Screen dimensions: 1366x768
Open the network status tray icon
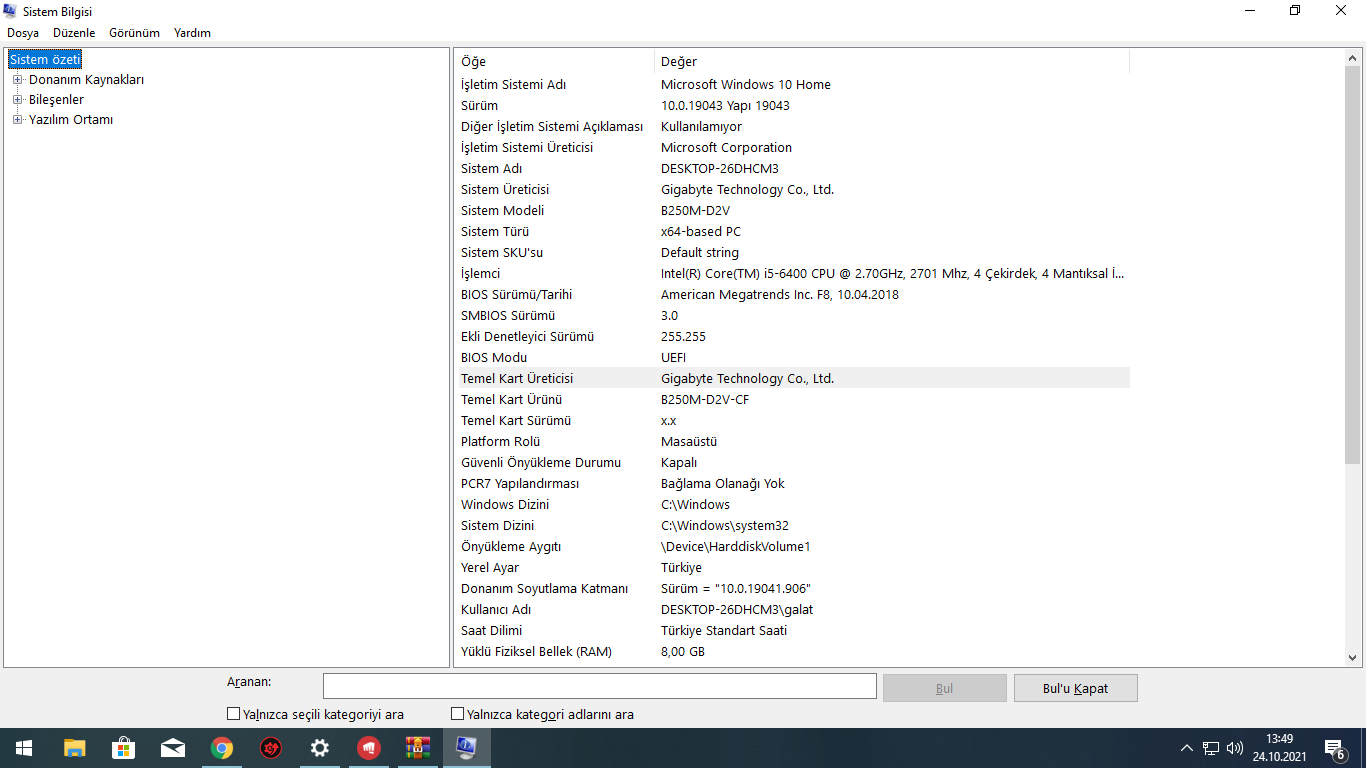pos(1211,748)
